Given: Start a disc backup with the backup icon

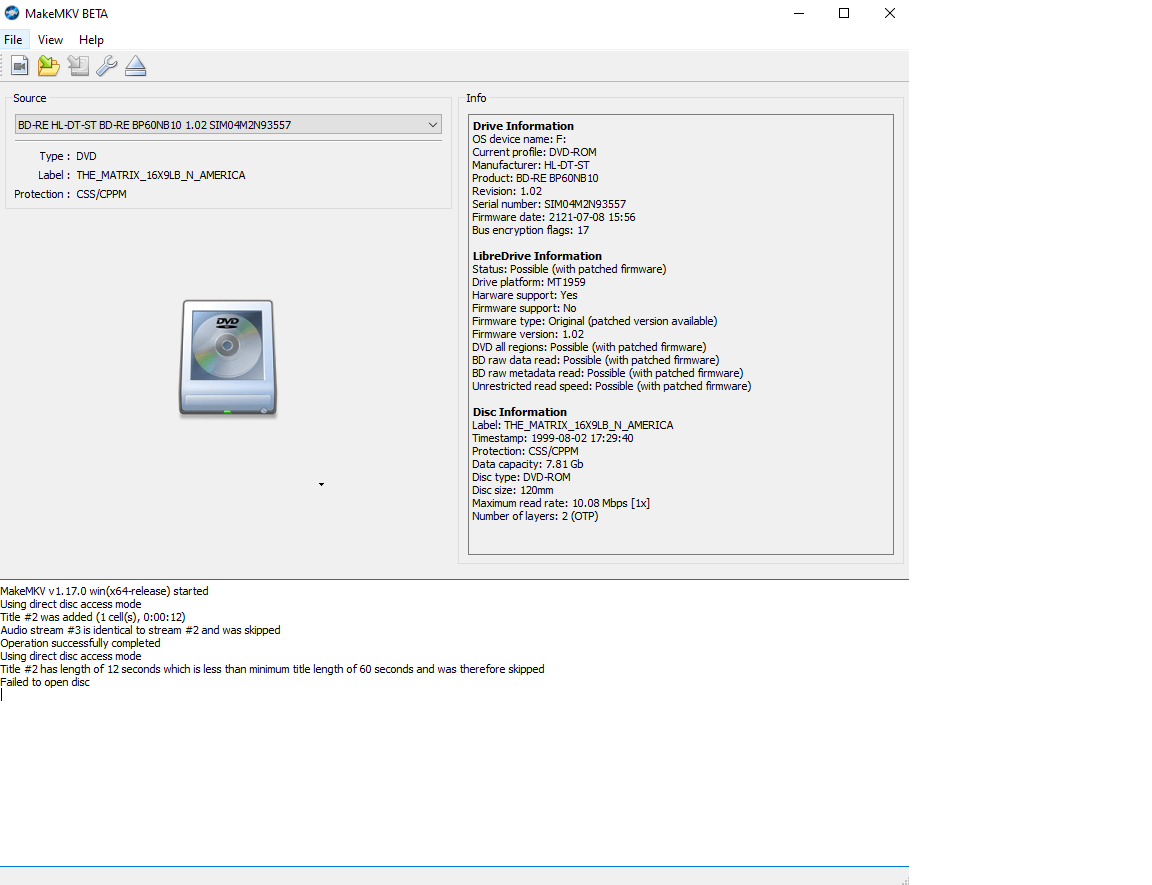Looking at the screenshot, I should pyautogui.click(x=77, y=64).
